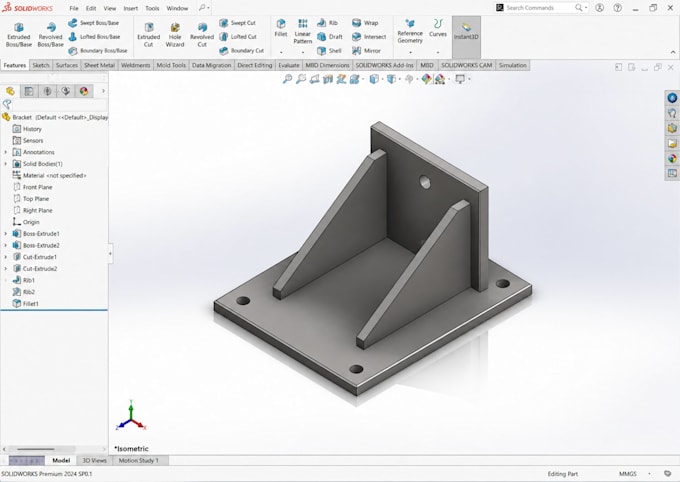The image size is (680, 482).
Task: Expand the Rib1 feature
Action: (6, 281)
